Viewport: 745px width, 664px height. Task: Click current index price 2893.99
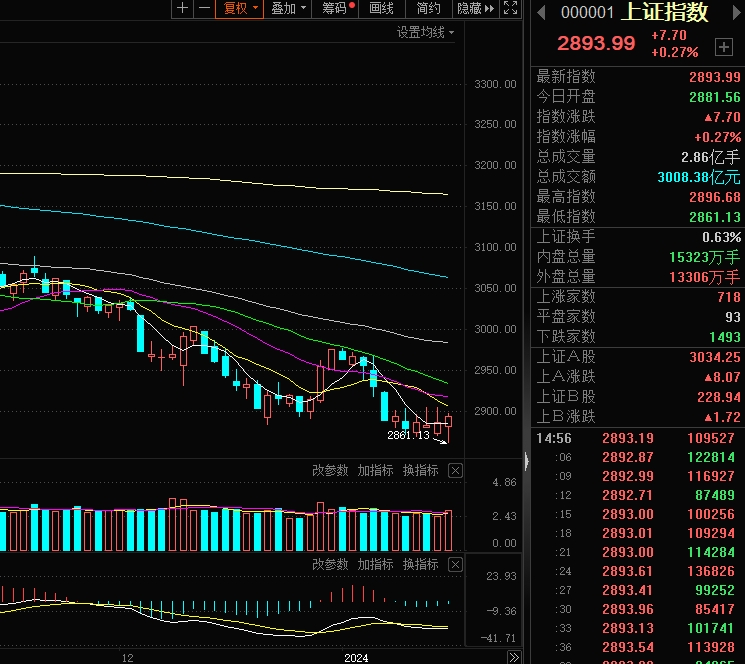click(x=596, y=44)
